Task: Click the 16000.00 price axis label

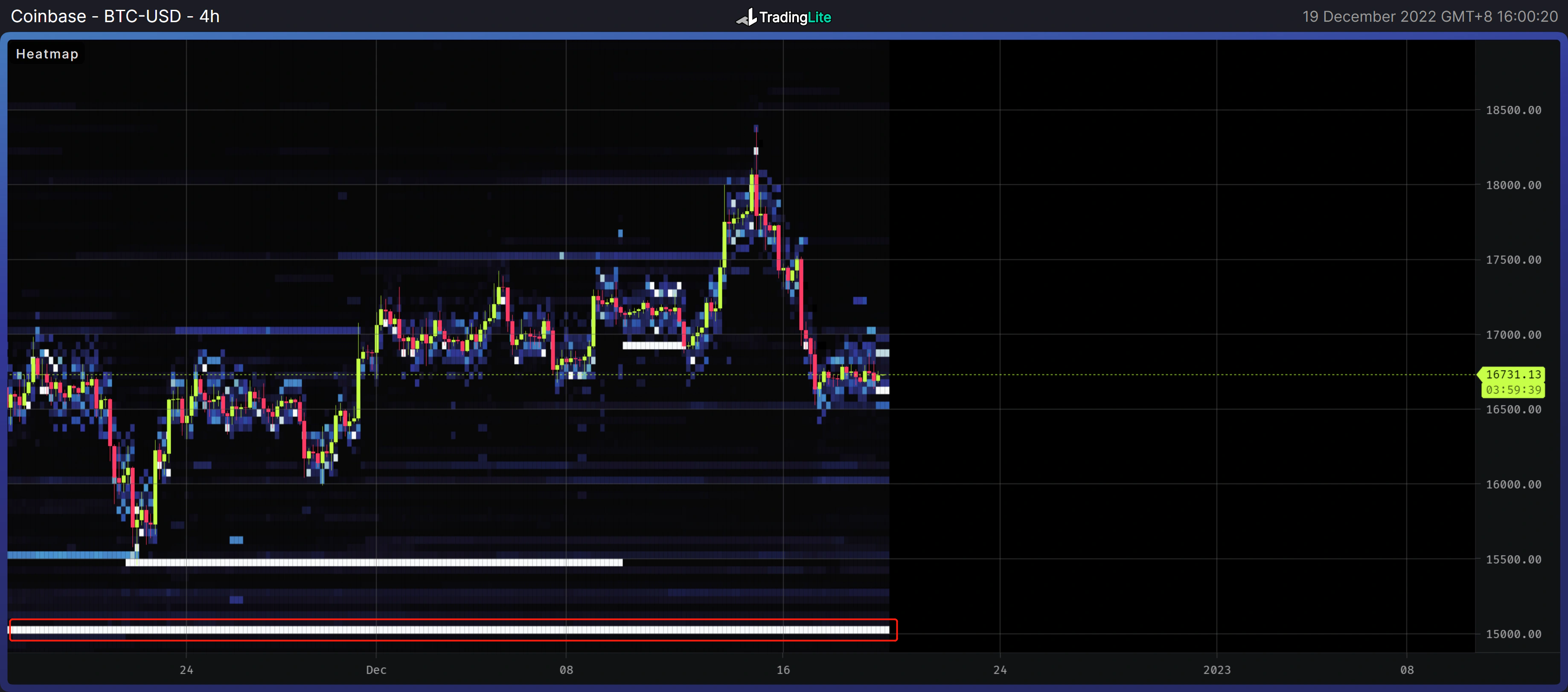Action: pos(1513,484)
